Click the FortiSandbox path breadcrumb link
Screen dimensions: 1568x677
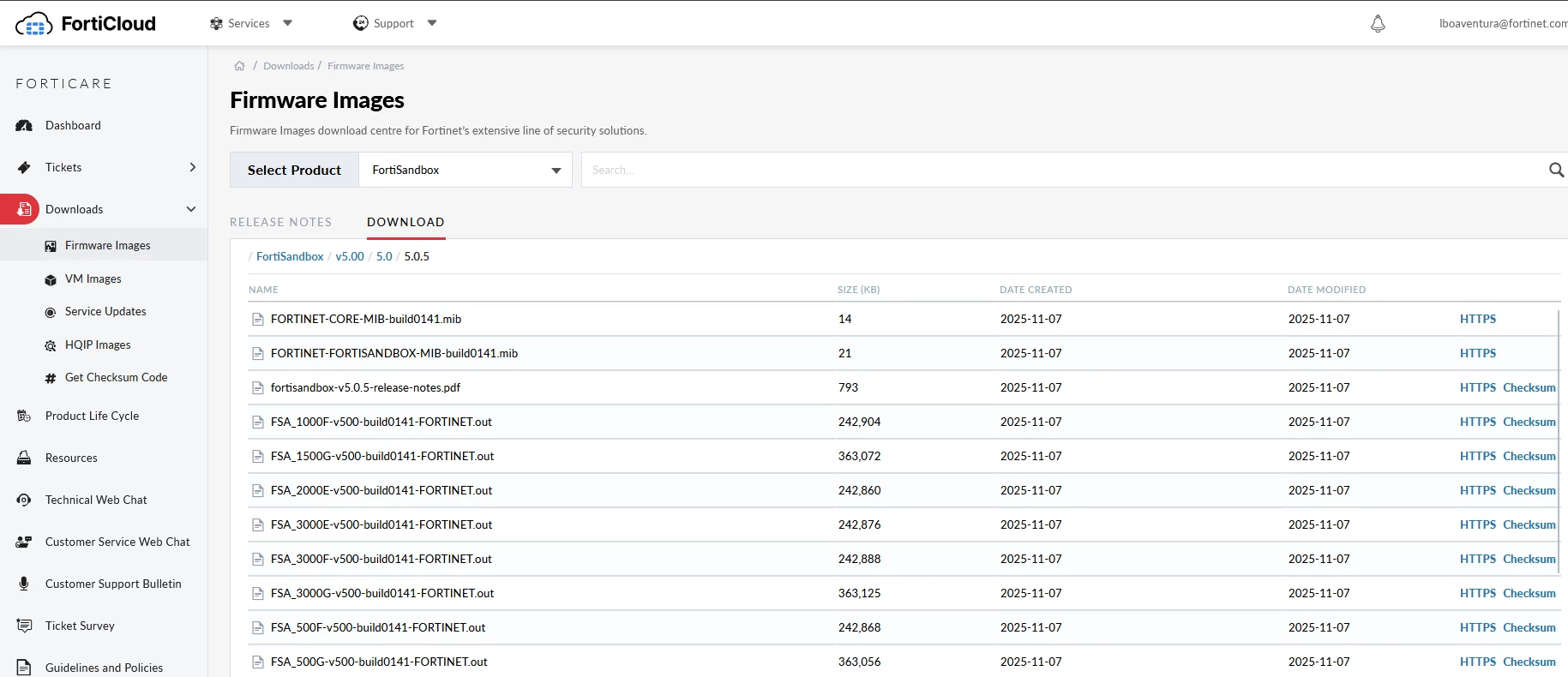290,256
